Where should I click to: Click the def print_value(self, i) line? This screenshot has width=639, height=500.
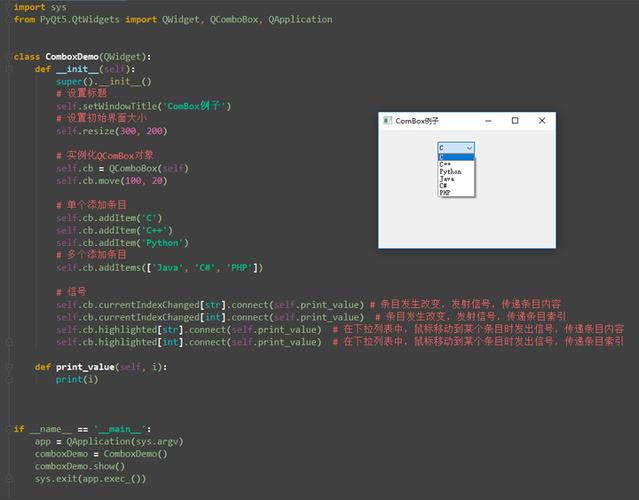click(x=101, y=367)
